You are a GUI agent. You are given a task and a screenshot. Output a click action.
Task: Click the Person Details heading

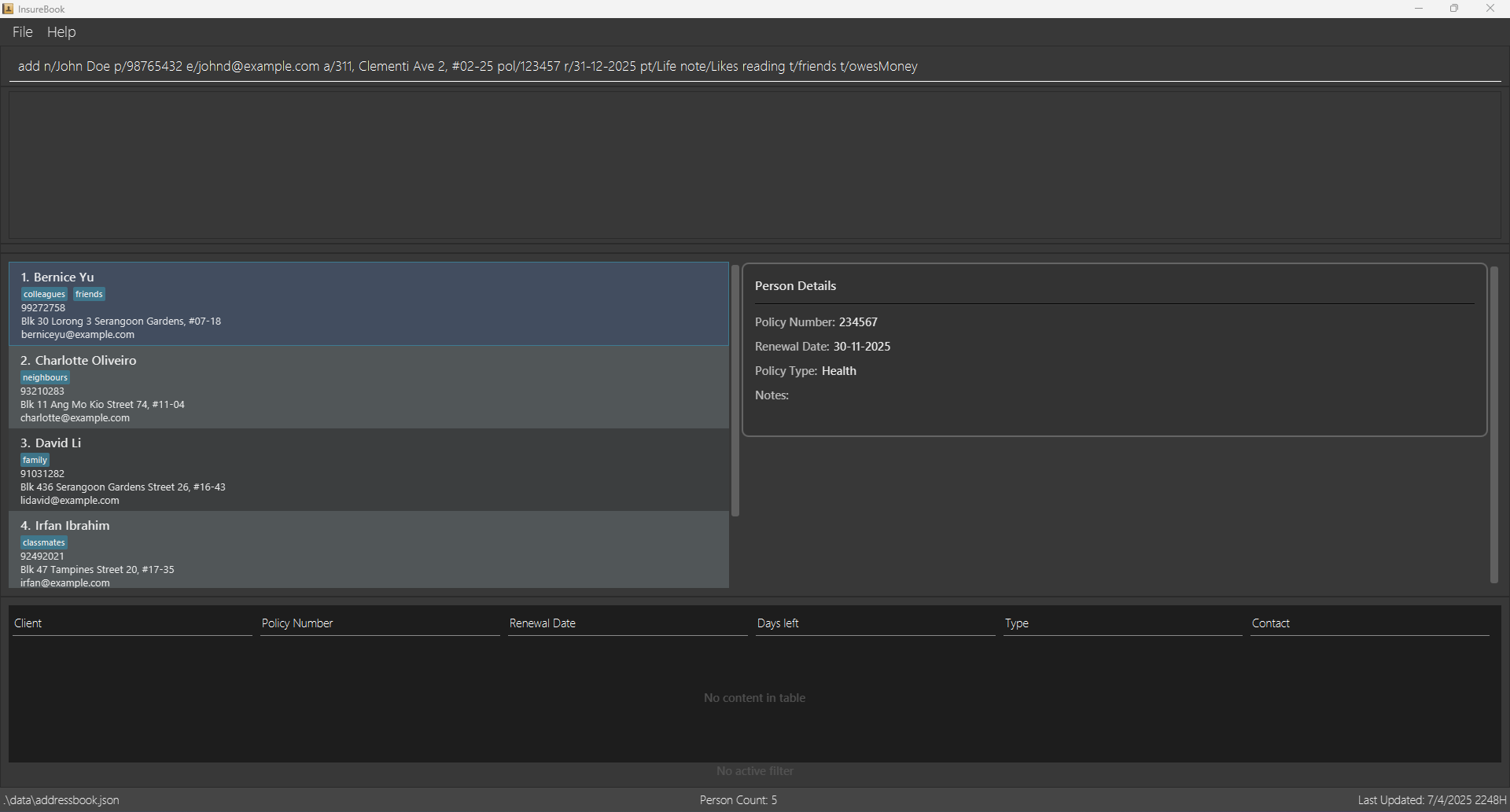(795, 286)
